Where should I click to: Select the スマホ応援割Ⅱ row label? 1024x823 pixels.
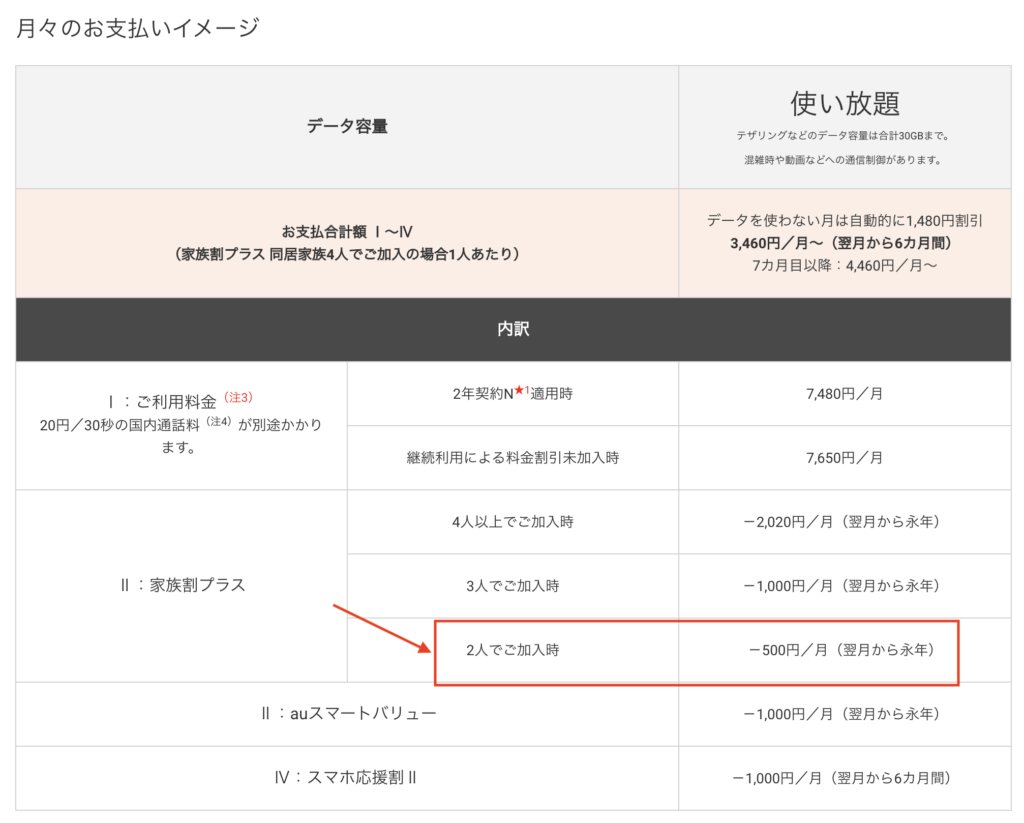pos(346,778)
